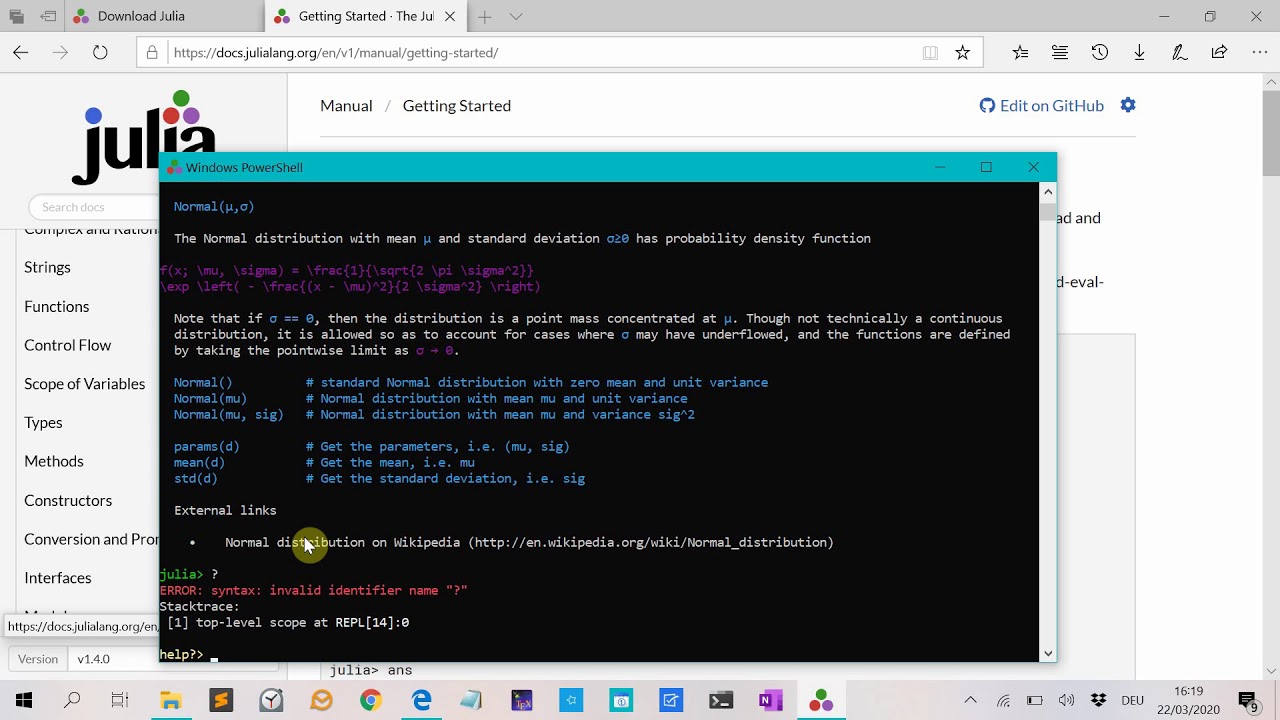Image resolution: width=1280 pixels, height=720 pixels.
Task: Click Edit on GitHub
Action: 1042,105
